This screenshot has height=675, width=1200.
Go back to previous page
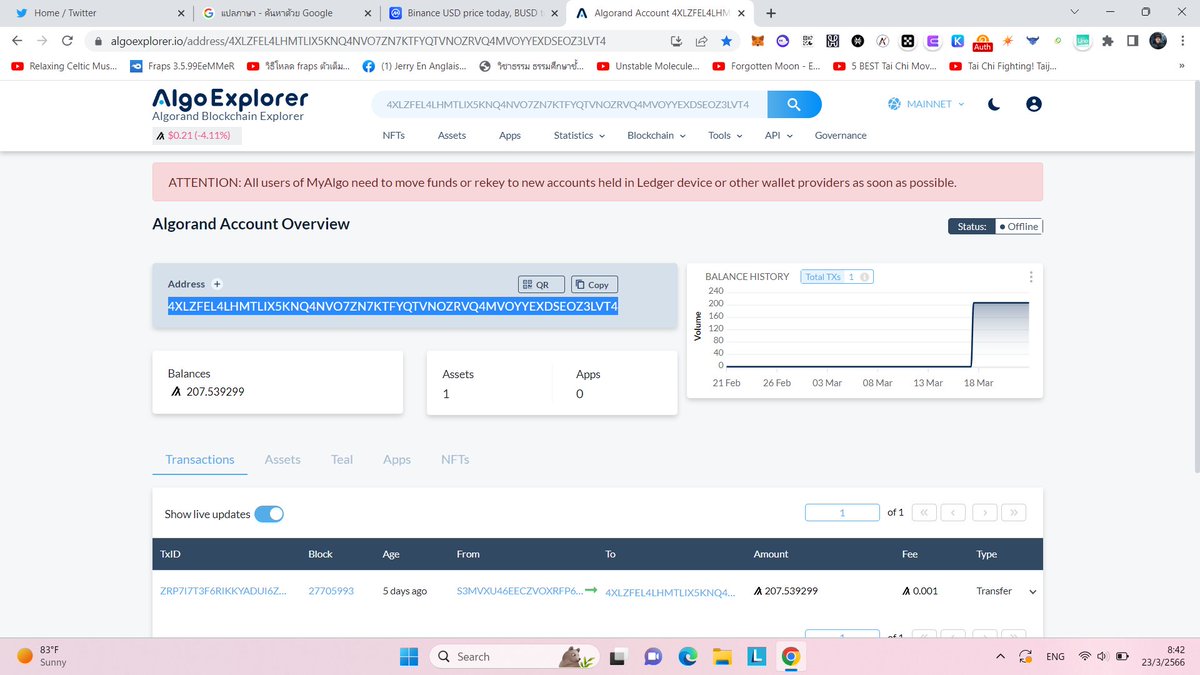18,41
